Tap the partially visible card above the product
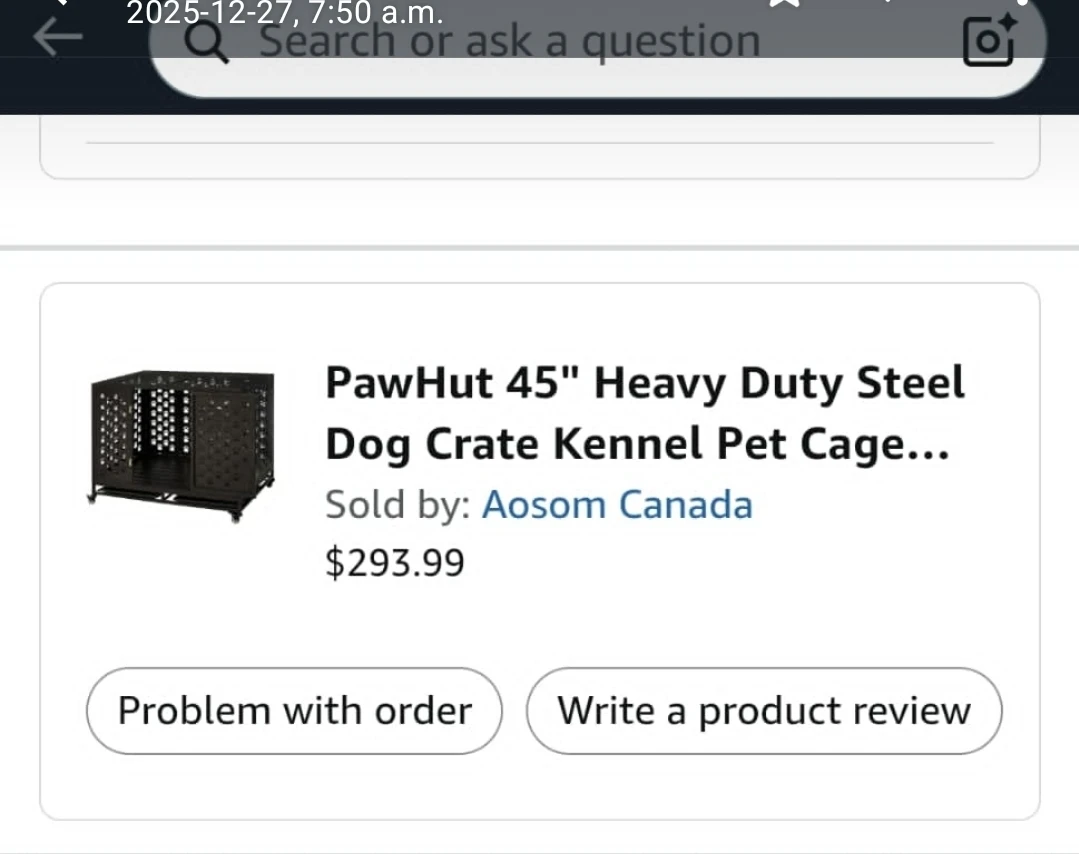This screenshot has width=1079, height=854. [x=540, y=160]
